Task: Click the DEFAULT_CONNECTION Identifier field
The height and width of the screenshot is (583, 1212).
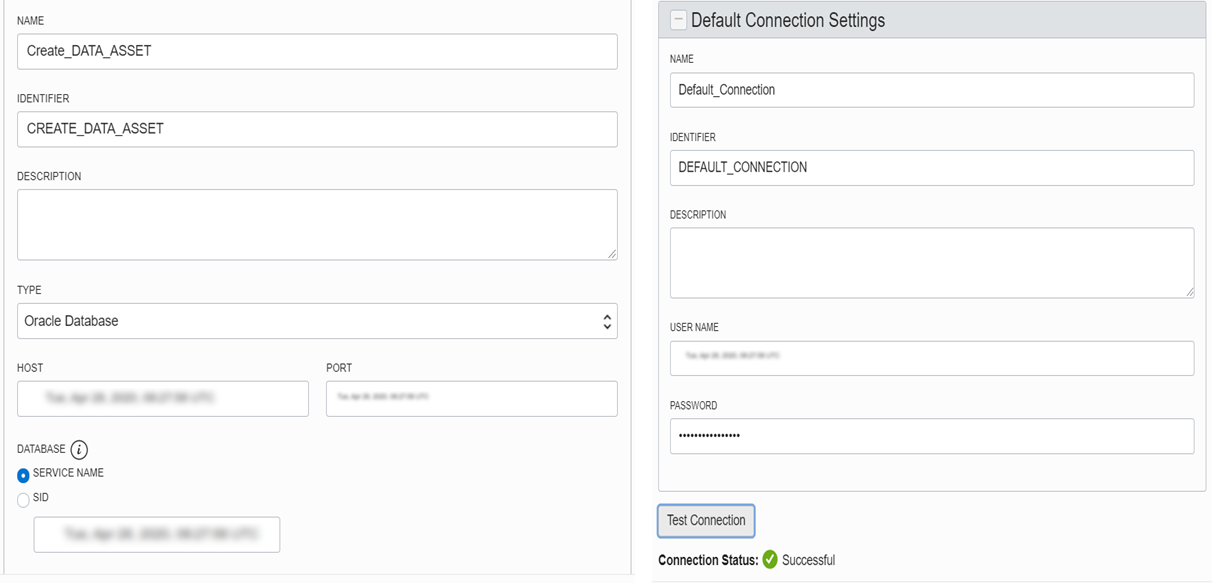Action: click(x=931, y=168)
